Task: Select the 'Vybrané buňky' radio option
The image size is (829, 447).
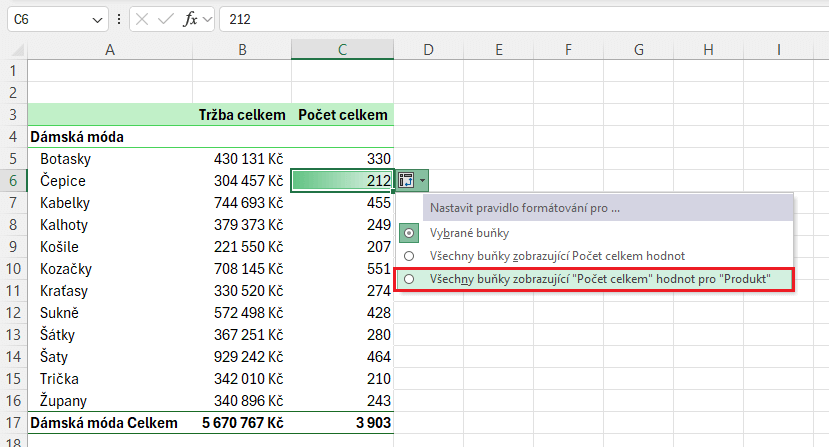Action: pos(408,232)
